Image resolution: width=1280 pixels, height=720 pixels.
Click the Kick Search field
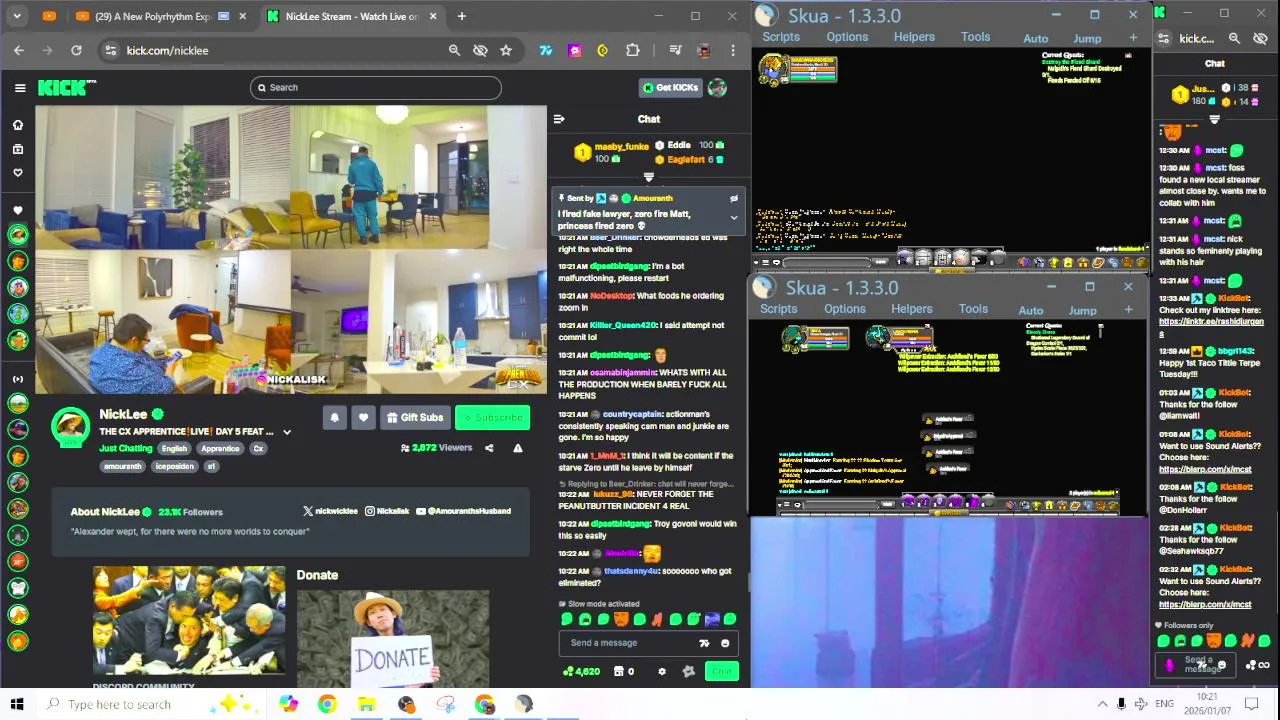(375, 88)
